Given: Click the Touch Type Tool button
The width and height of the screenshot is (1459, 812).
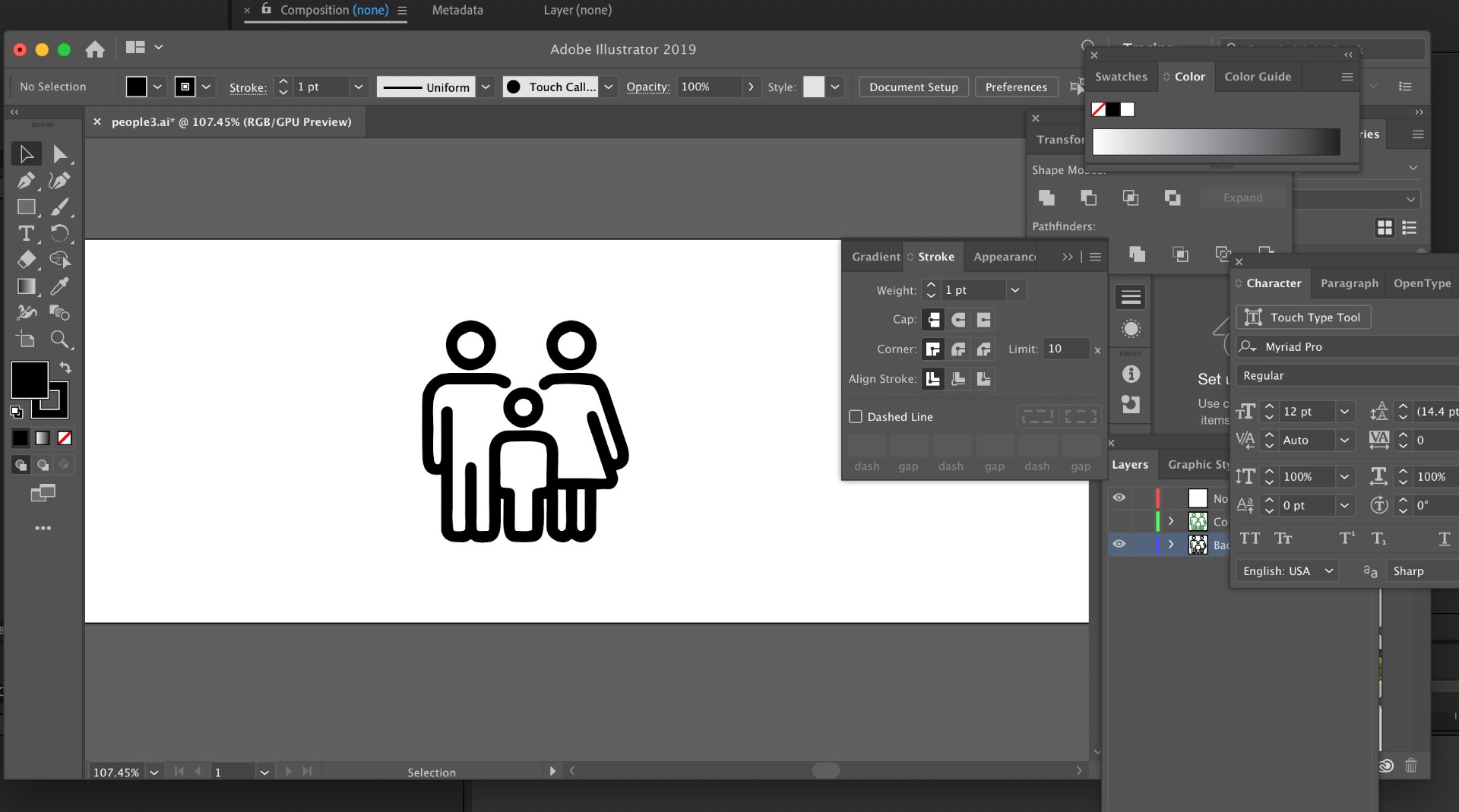Looking at the screenshot, I should point(1303,318).
